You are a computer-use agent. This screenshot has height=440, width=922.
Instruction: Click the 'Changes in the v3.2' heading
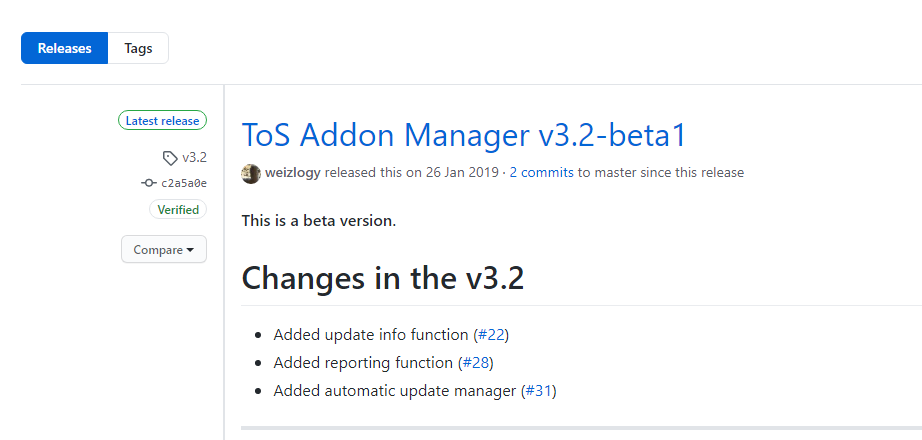click(383, 278)
